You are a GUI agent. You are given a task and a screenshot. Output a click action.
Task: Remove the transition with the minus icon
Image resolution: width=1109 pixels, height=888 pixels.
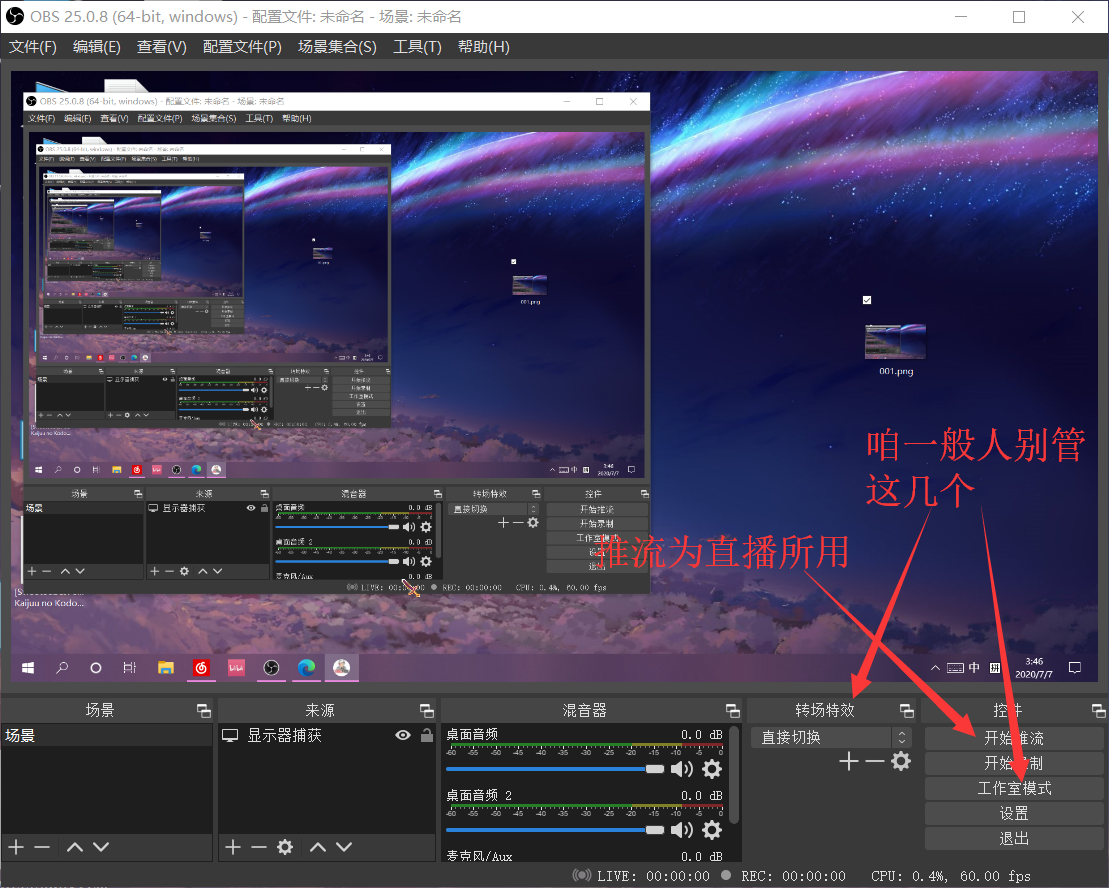tap(875, 761)
